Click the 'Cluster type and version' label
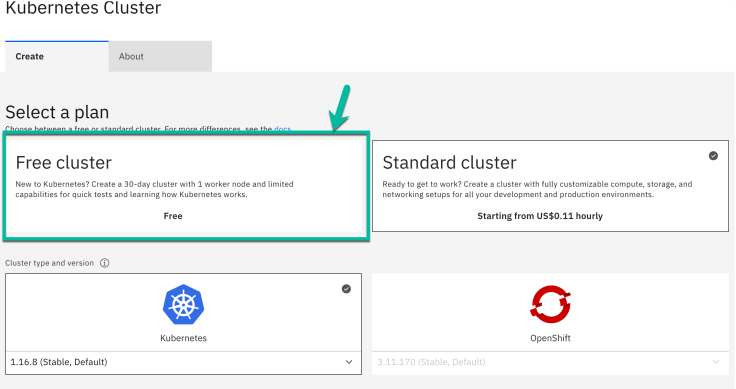The height and width of the screenshot is (389, 736). coord(50,263)
